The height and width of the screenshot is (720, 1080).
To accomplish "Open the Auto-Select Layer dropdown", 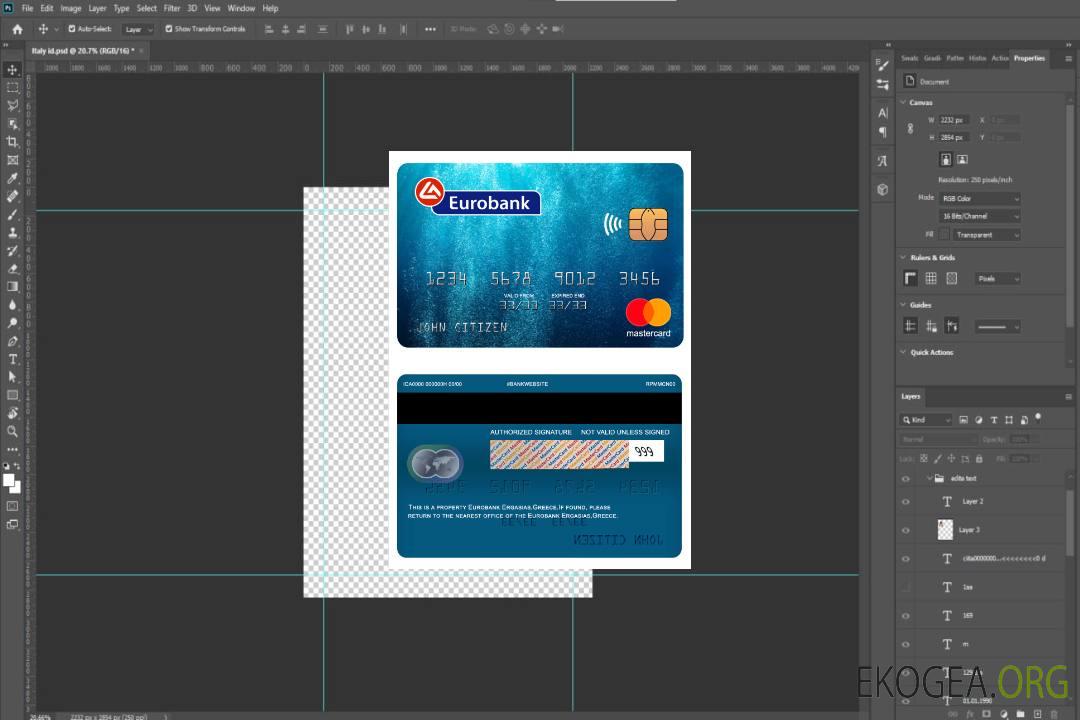I will [138, 29].
